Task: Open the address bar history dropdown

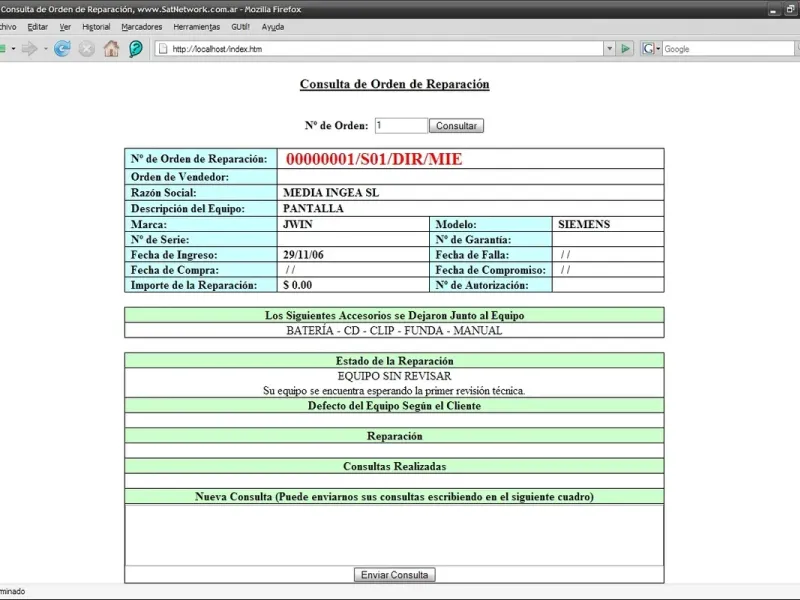Action: 609,49
